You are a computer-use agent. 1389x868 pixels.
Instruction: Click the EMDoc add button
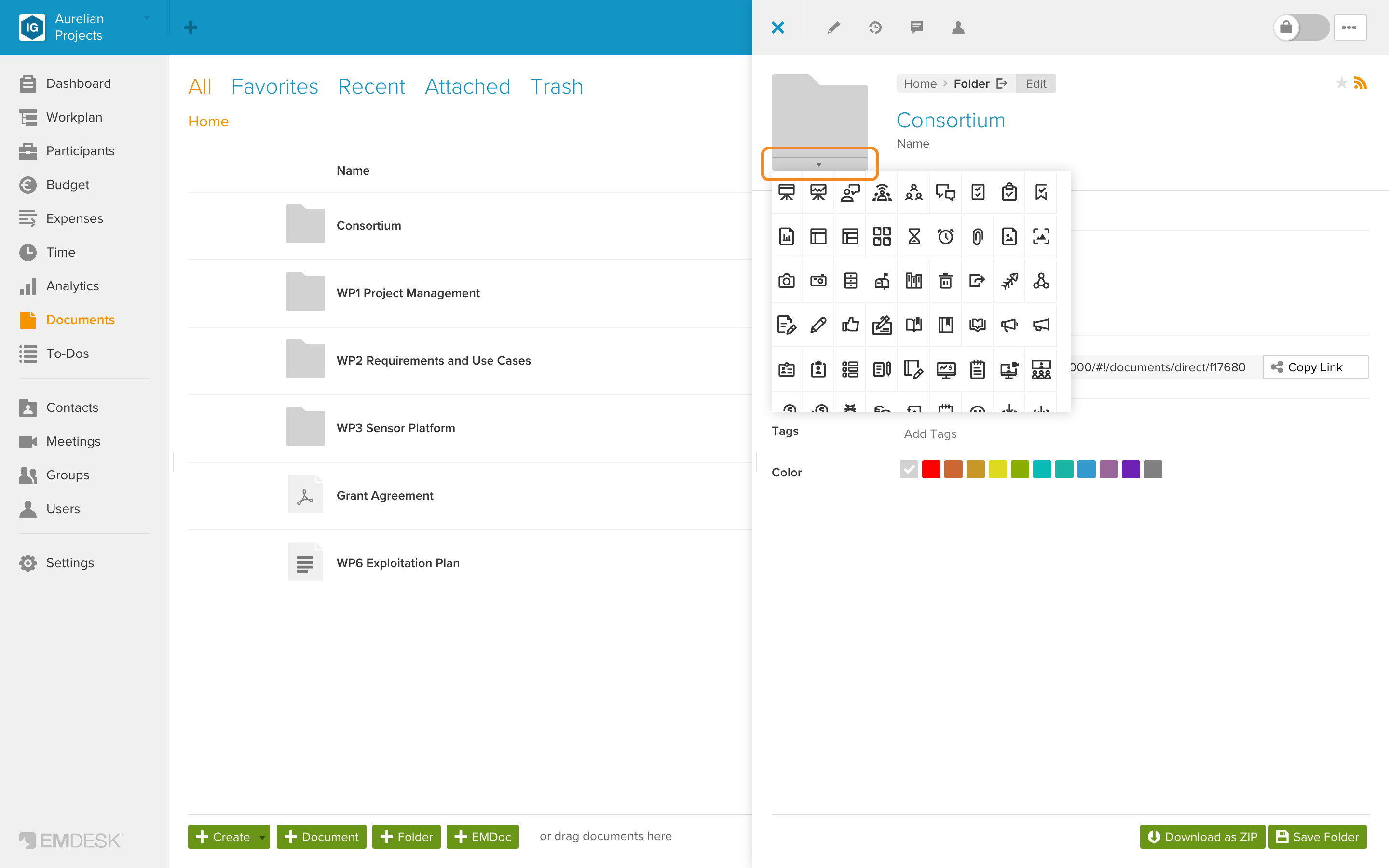482,837
